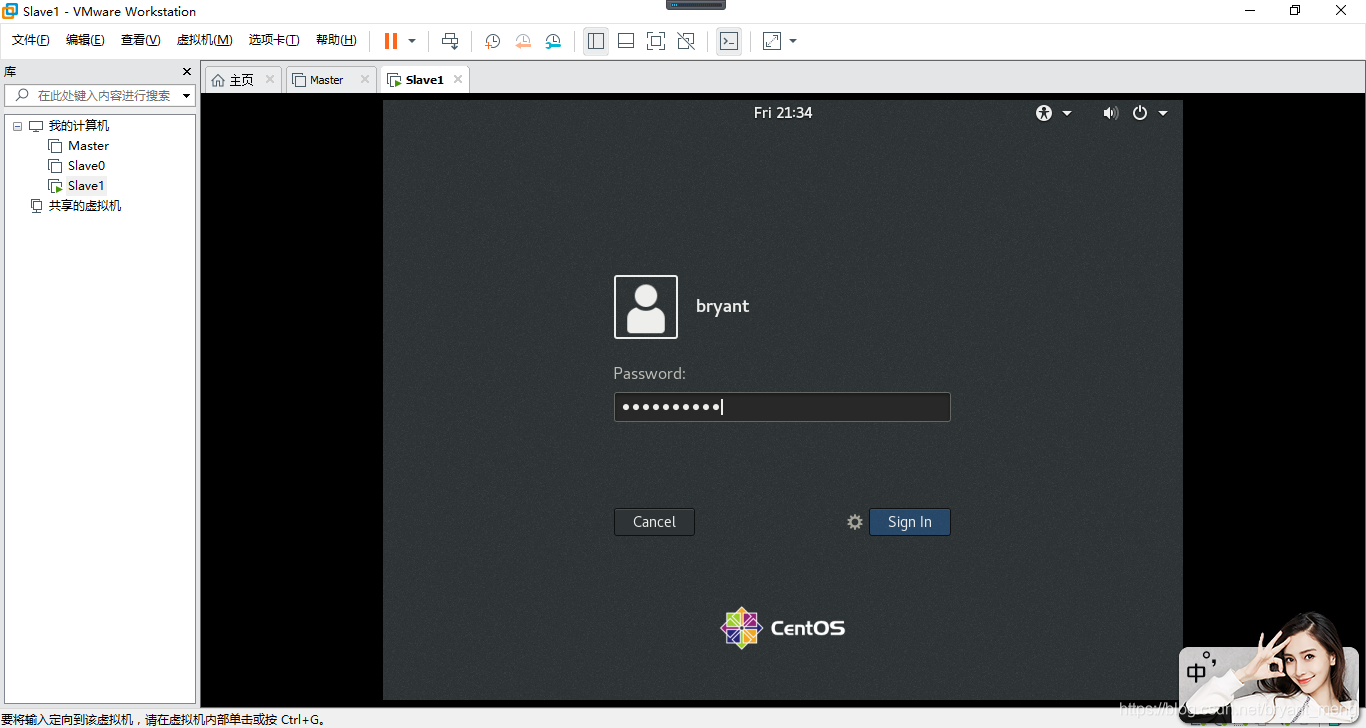The image size is (1366, 728).
Task: Click the Chinese input method indicator 中
Action: click(x=1197, y=673)
